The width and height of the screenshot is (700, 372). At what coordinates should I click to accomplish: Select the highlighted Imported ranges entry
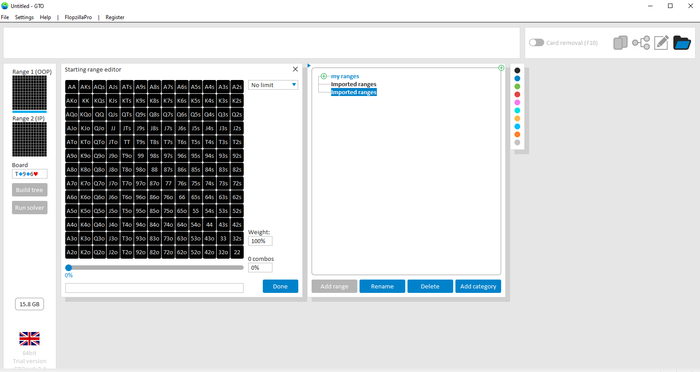(354, 92)
